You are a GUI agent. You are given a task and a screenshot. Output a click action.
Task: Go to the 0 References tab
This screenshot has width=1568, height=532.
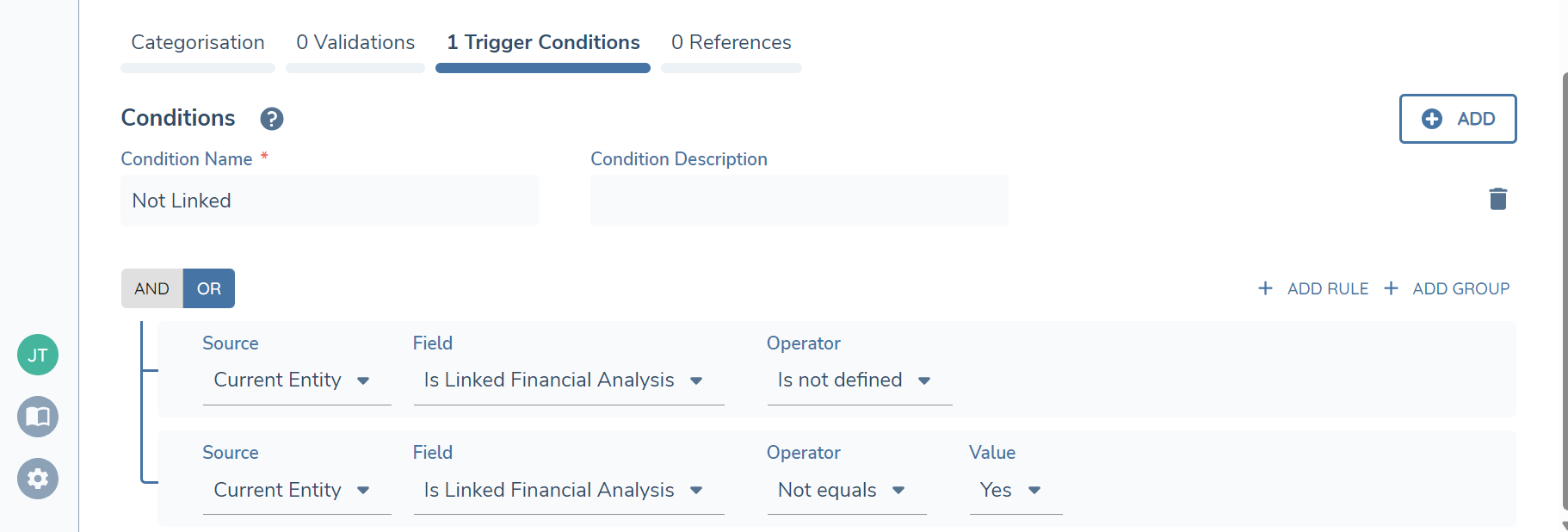click(732, 43)
